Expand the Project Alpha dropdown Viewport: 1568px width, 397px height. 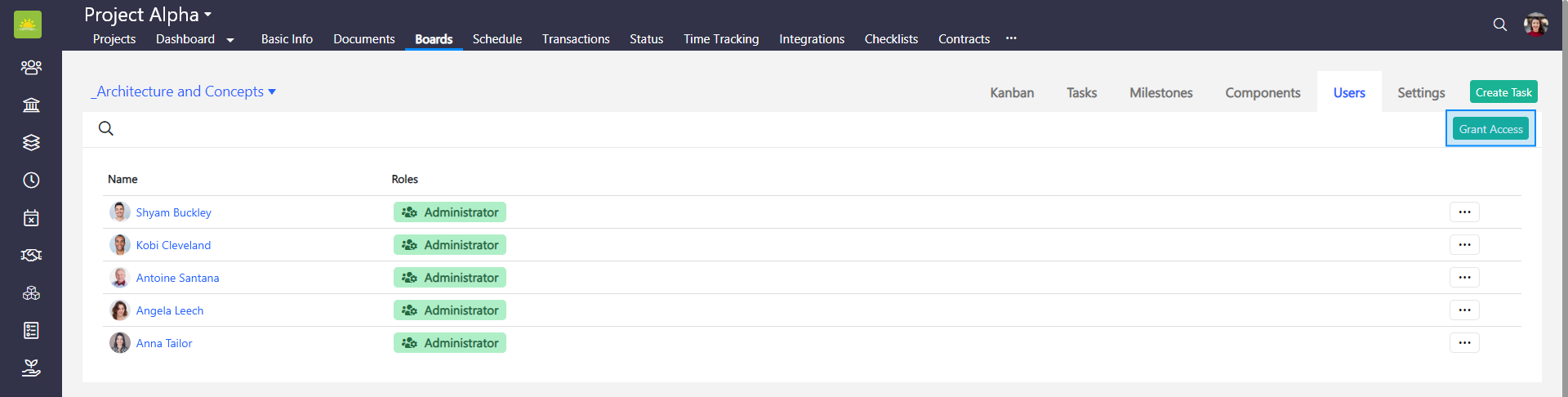pos(208,15)
